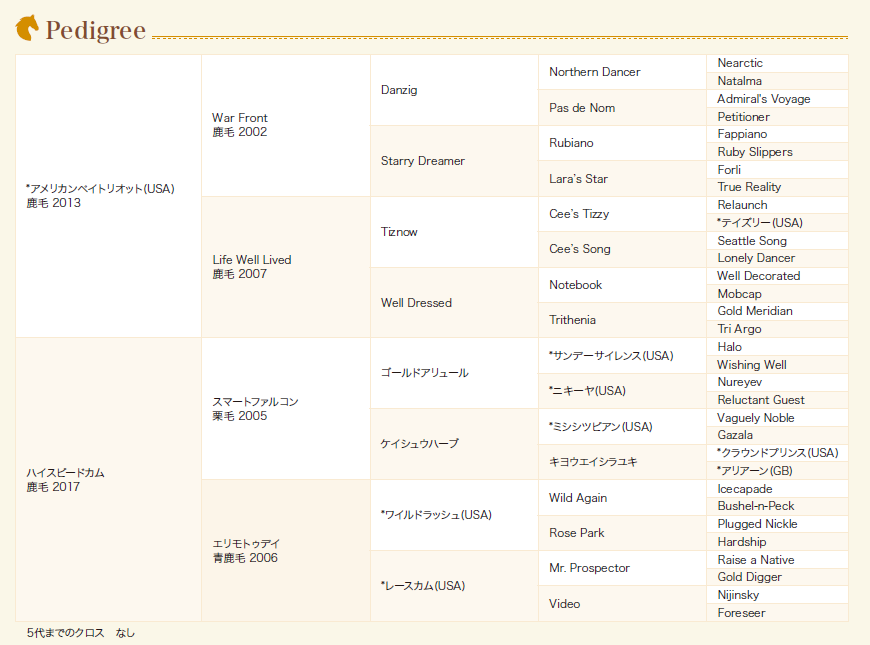Click the horse head icon beside Pedigree
Image resolution: width=870 pixels, height=645 pixels.
click(x=27, y=28)
